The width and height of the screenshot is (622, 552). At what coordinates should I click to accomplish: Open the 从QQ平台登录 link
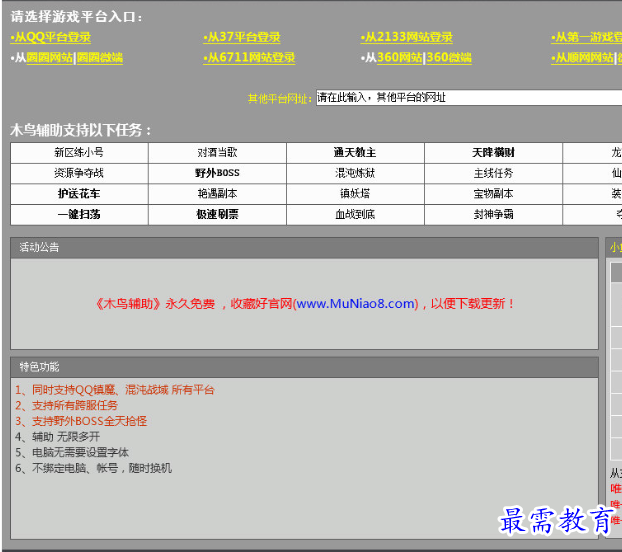coord(51,37)
